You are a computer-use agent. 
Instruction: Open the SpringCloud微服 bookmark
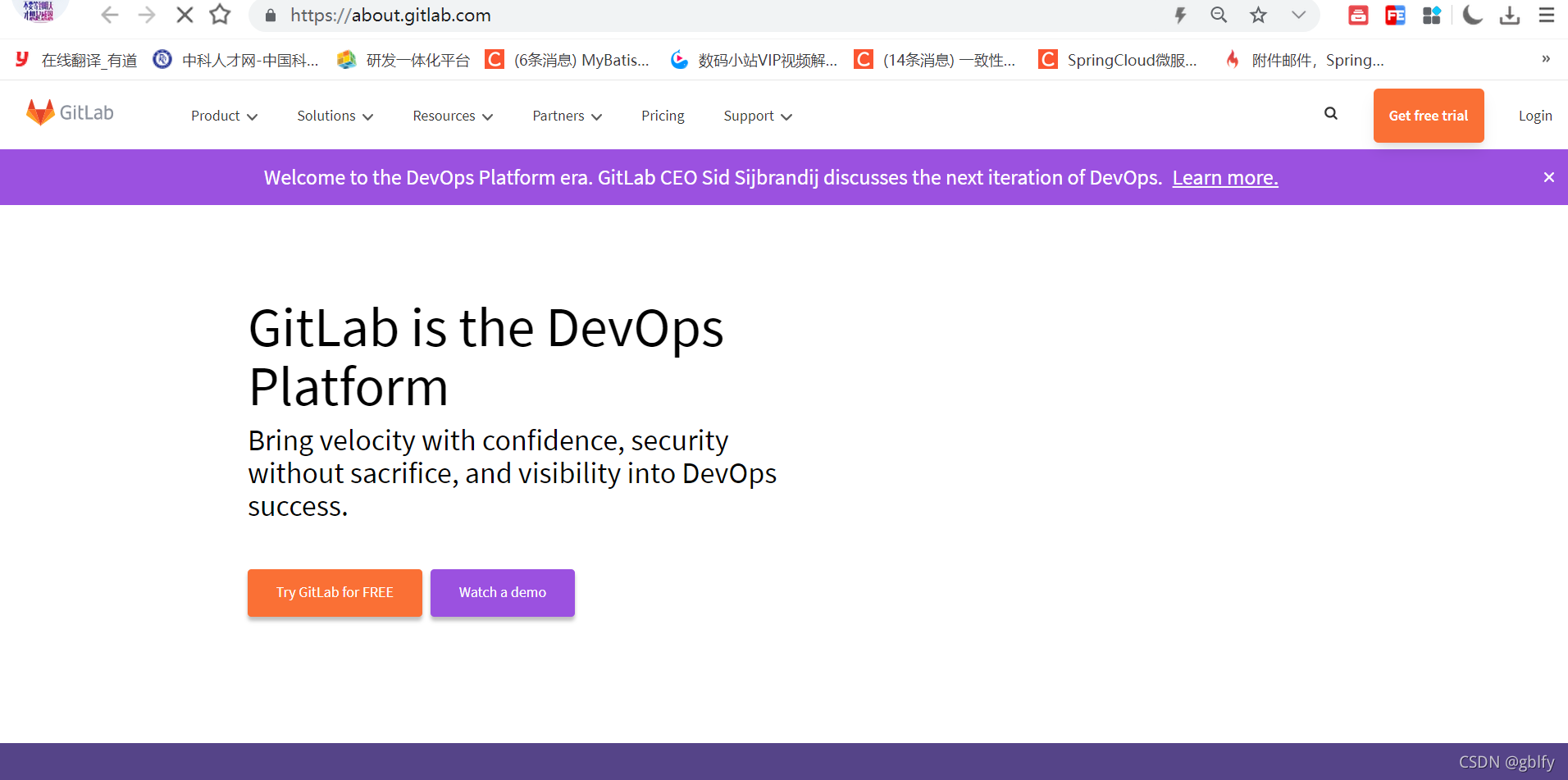1118,60
